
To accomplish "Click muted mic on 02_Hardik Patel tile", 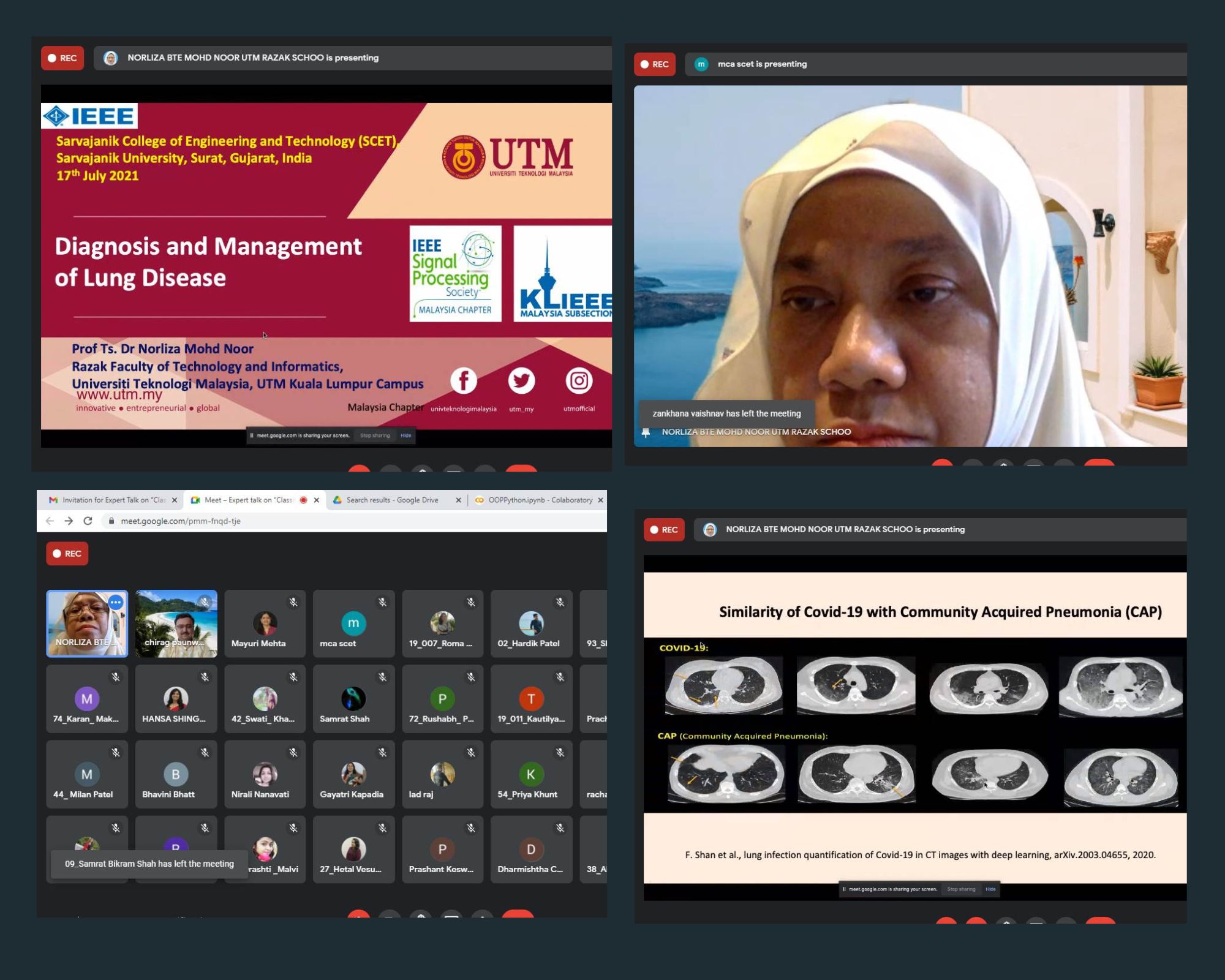I will click(560, 603).
